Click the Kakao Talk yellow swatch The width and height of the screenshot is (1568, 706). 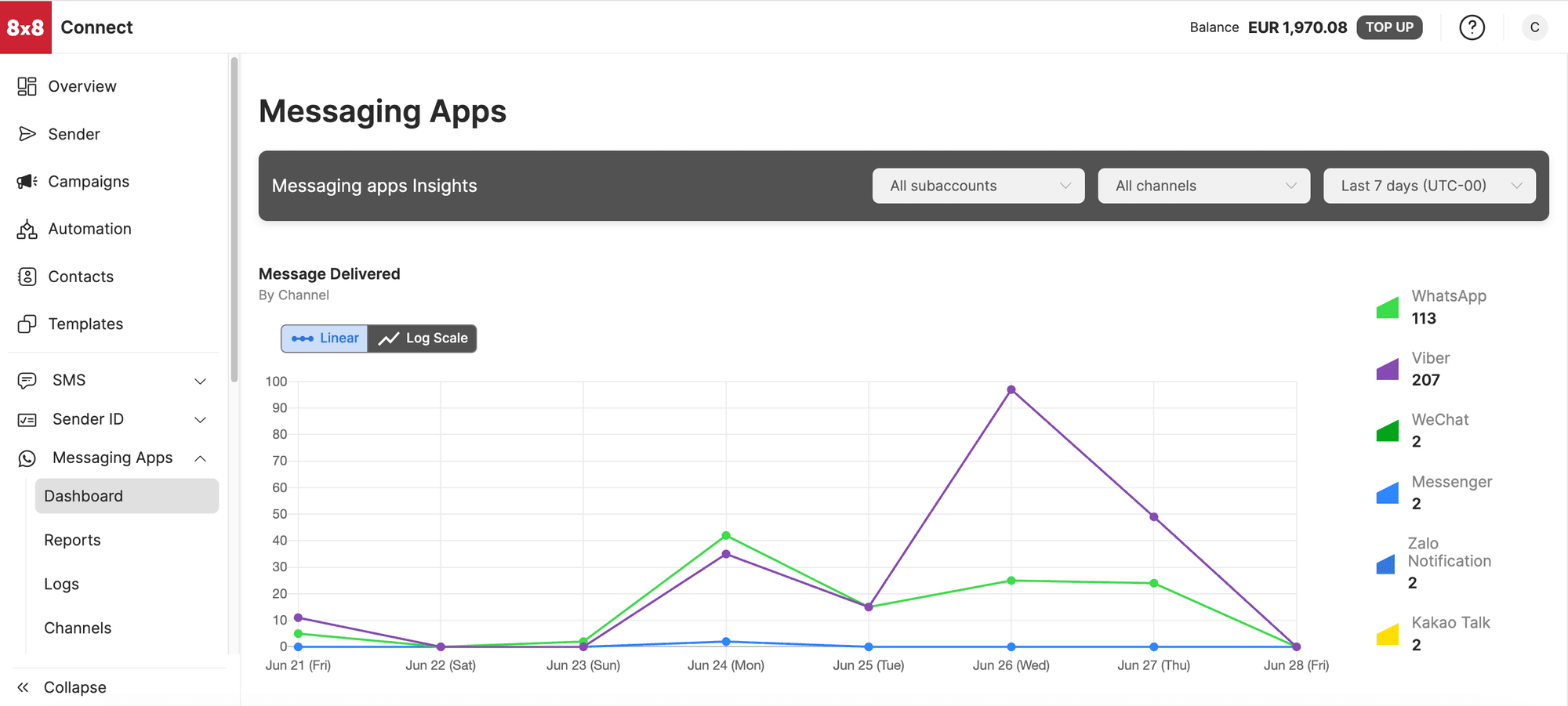1388,635
